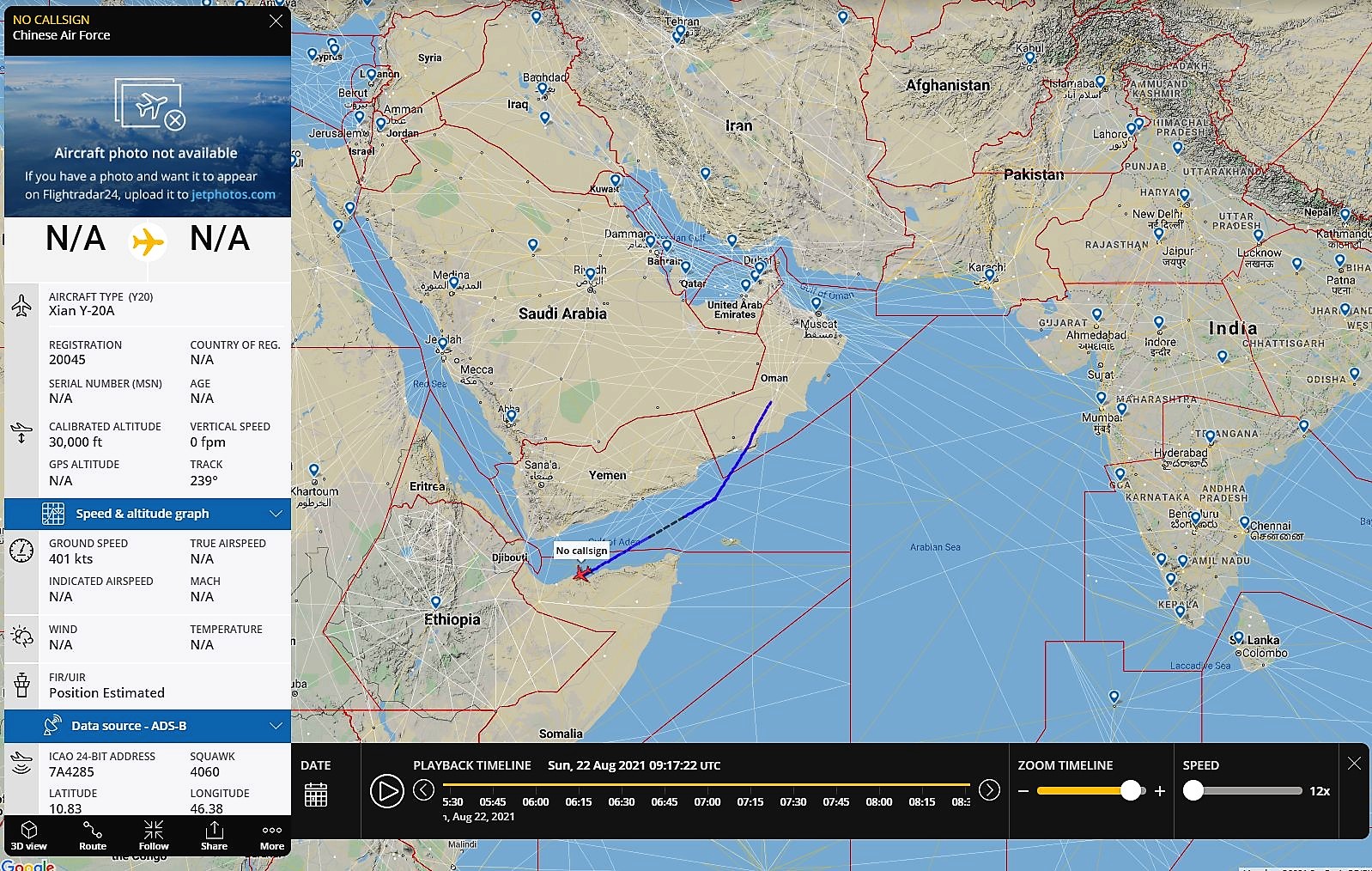Screen dimensions: 1372x871
Task: Select the 07:00 timeline marker
Action: pyautogui.click(x=707, y=801)
